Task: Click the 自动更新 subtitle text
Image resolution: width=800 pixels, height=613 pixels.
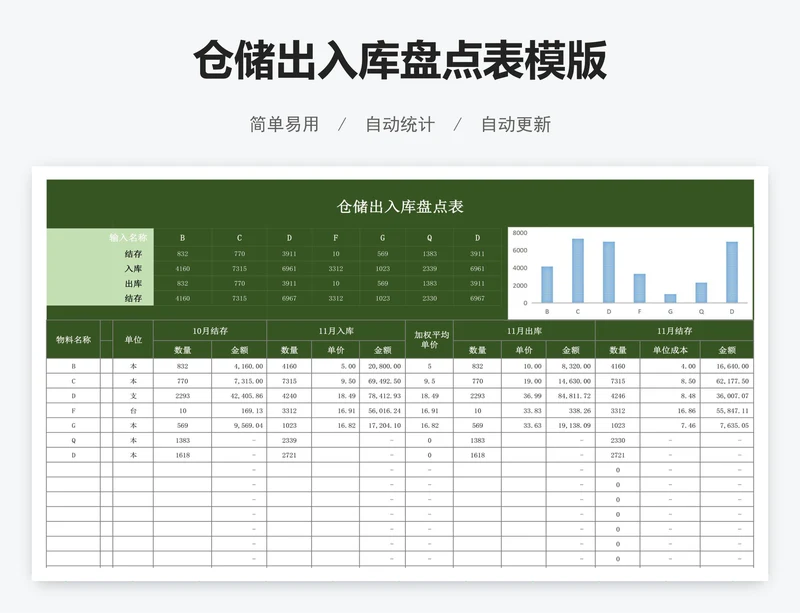Action: point(516,125)
